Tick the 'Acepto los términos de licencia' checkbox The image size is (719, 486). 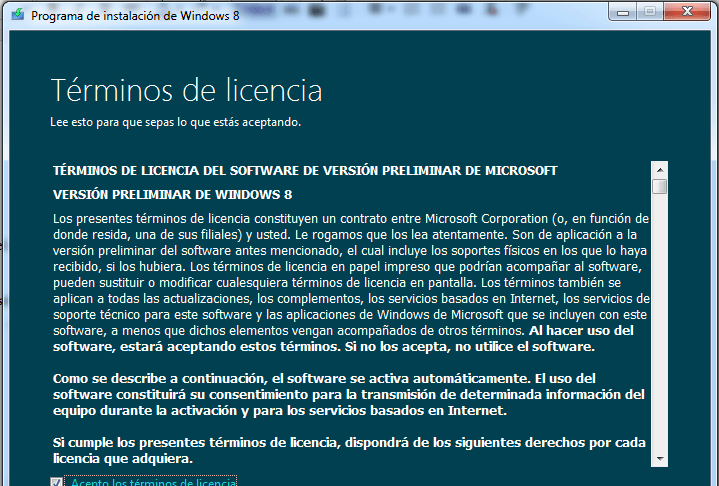click(56, 482)
